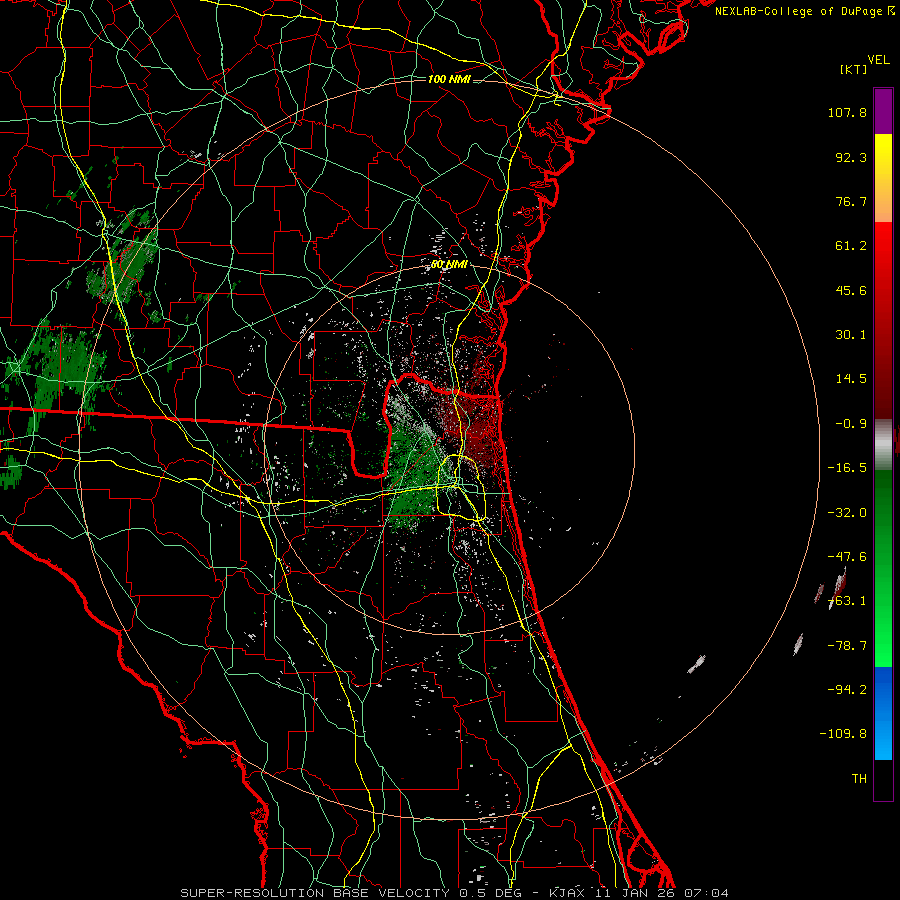The height and width of the screenshot is (900, 900).
Task: Click the 107.8 velocity scale value
Action: coord(847,112)
